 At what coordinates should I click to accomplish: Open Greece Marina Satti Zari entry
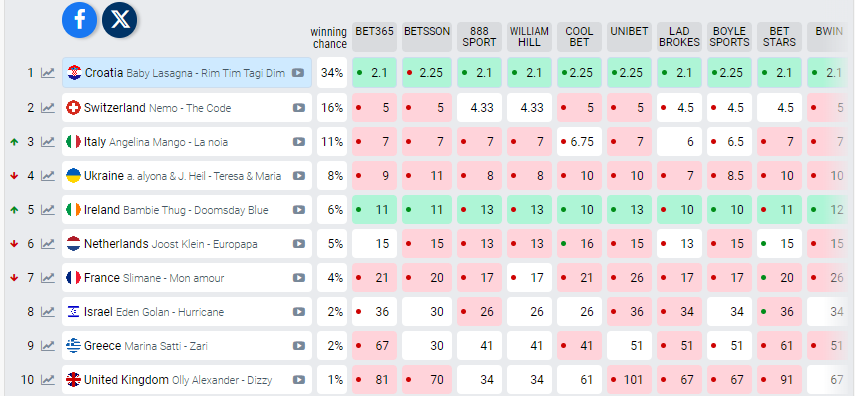click(187, 346)
